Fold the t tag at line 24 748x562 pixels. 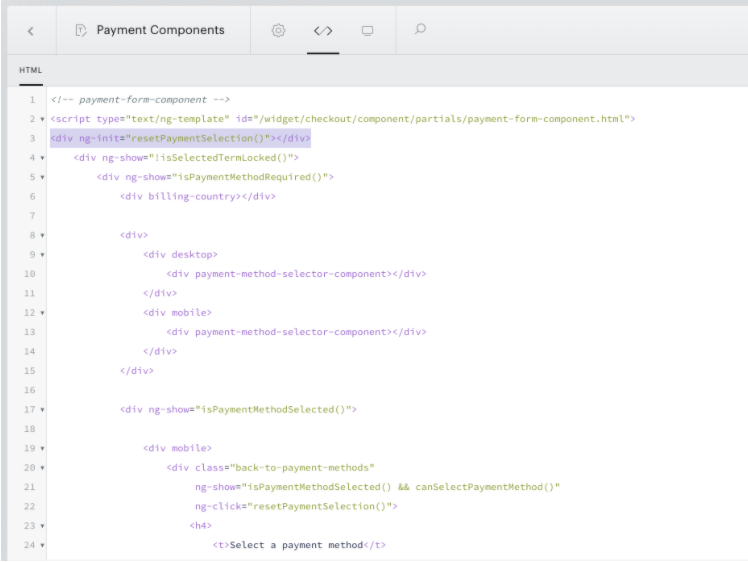click(x=42, y=545)
